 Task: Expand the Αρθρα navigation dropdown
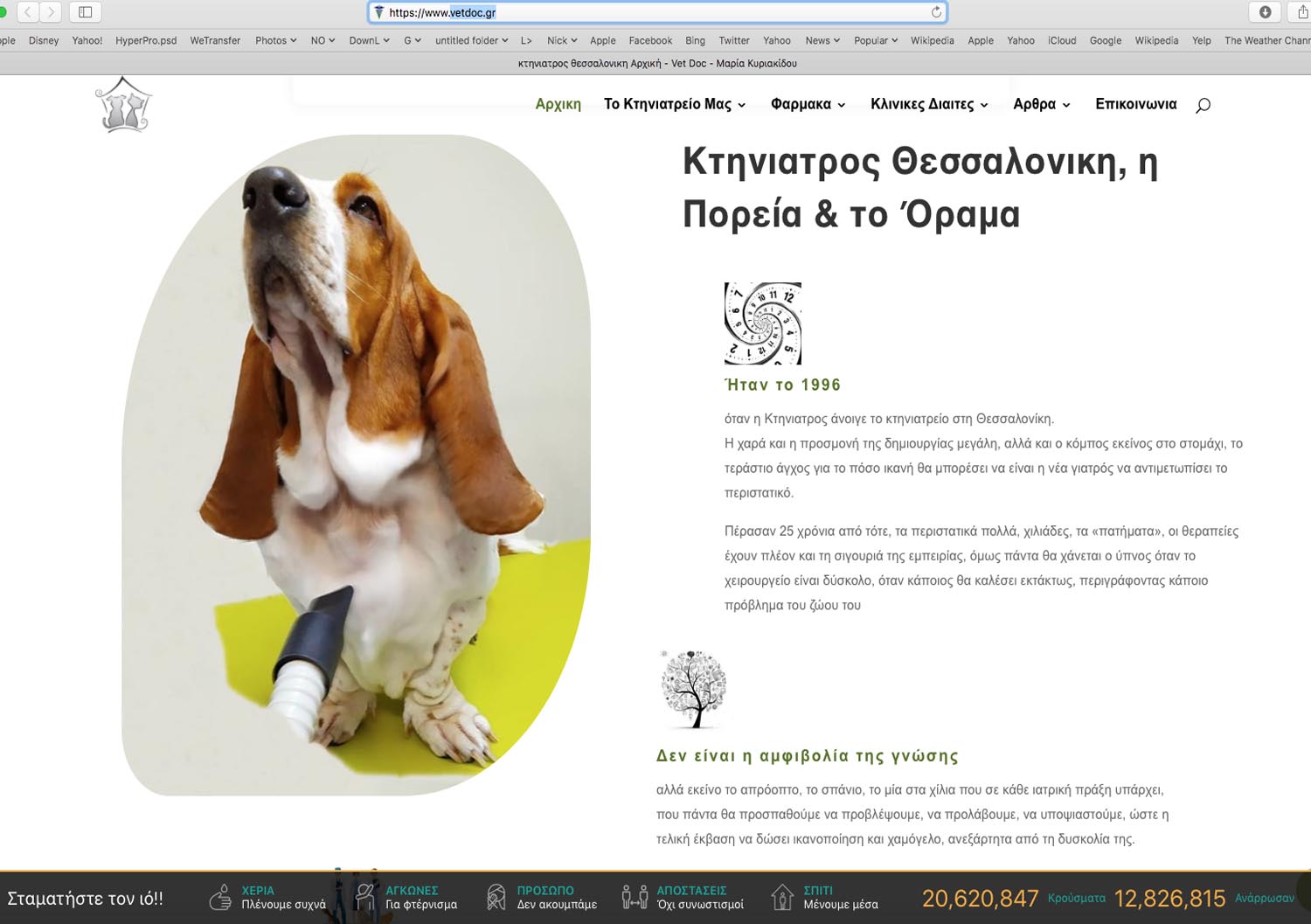1041,104
